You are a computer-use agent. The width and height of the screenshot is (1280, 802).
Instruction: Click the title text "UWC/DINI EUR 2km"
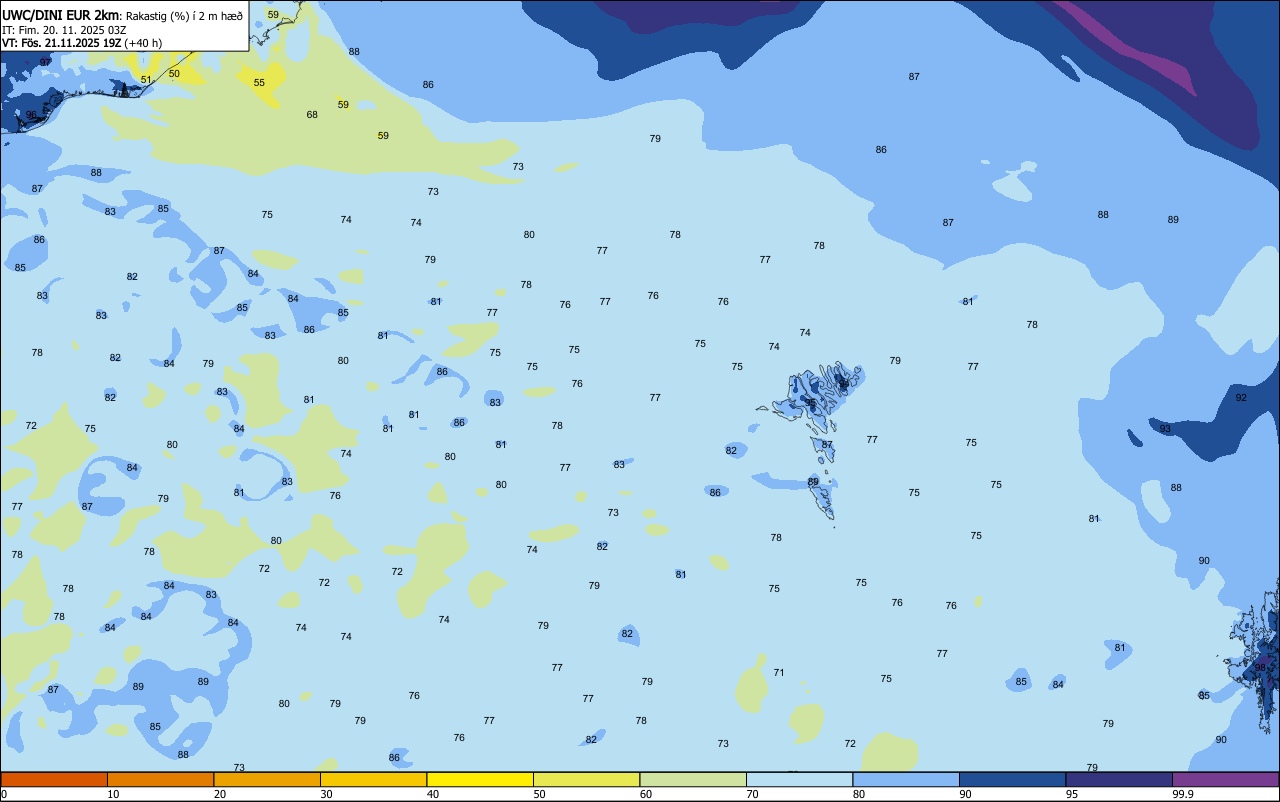(61, 15)
